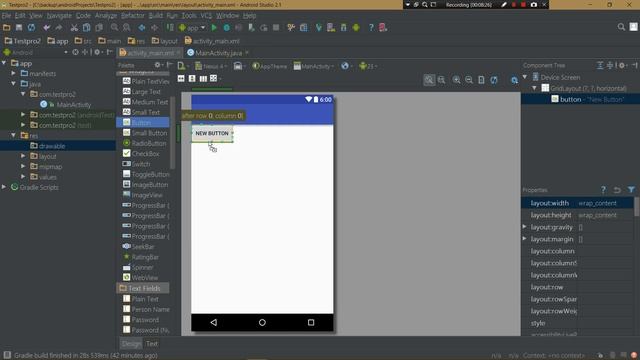640x360 pixels.
Task: Restore default value icon in Properties
Action: click(x=617, y=190)
